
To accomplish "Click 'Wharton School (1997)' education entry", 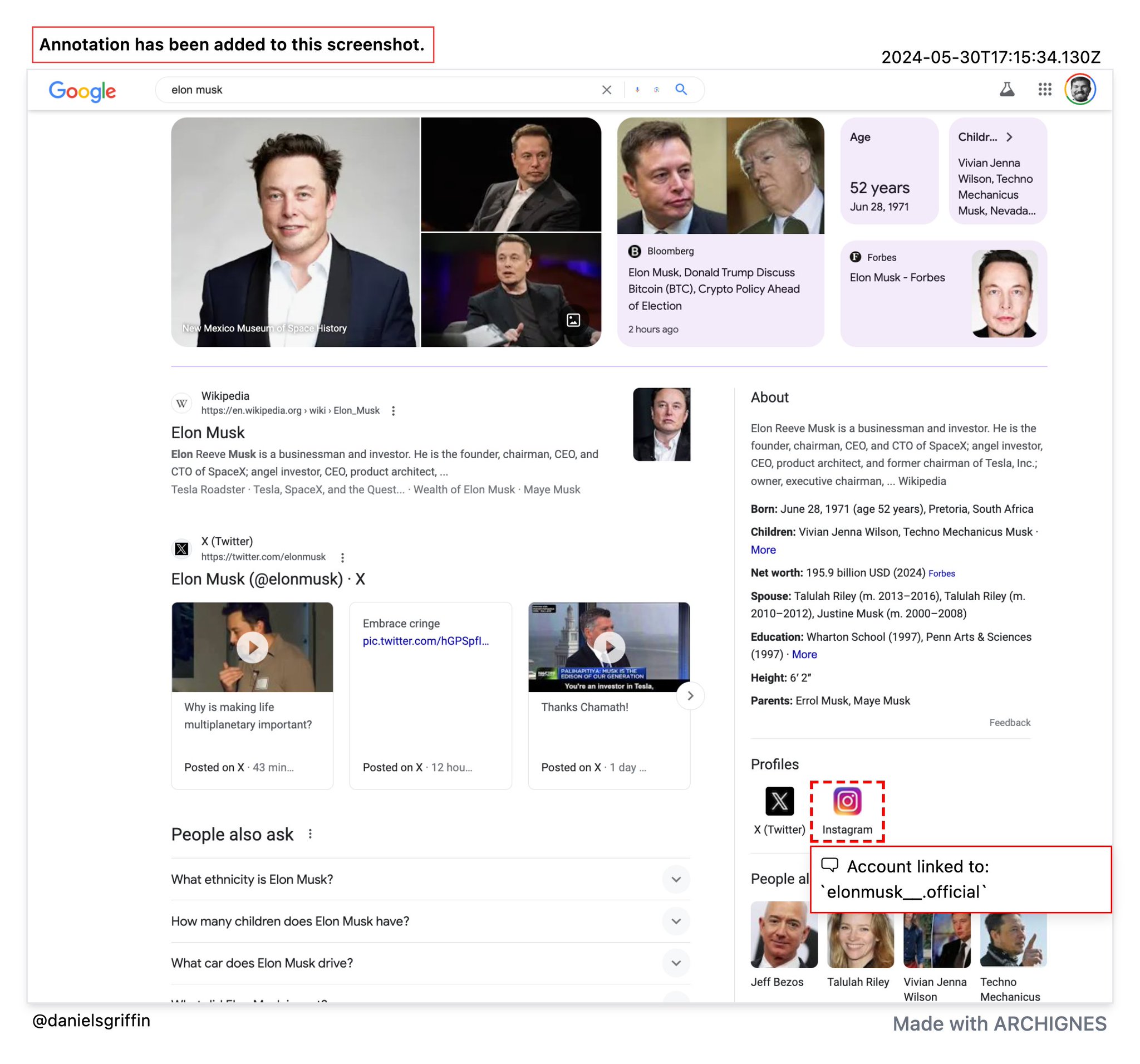I will [x=863, y=637].
